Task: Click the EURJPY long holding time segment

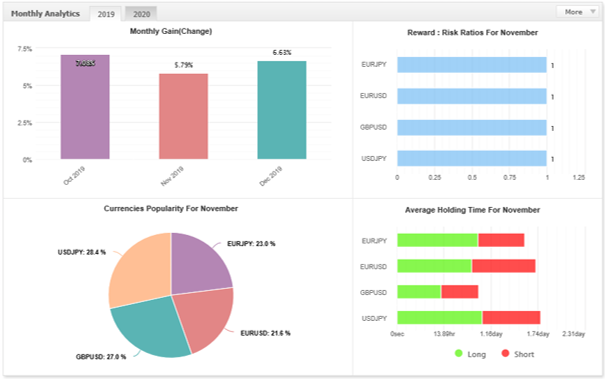Action: pyautogui.click(x=438, y=240)
